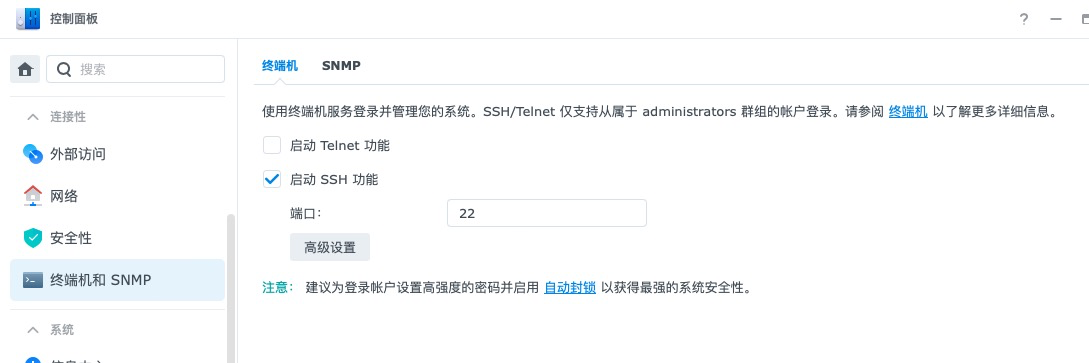Focus the 搜索 search box
Image resolution: width=1089 pixels, height=363 pixels.
pyautogui.click(x=135, y=69)
